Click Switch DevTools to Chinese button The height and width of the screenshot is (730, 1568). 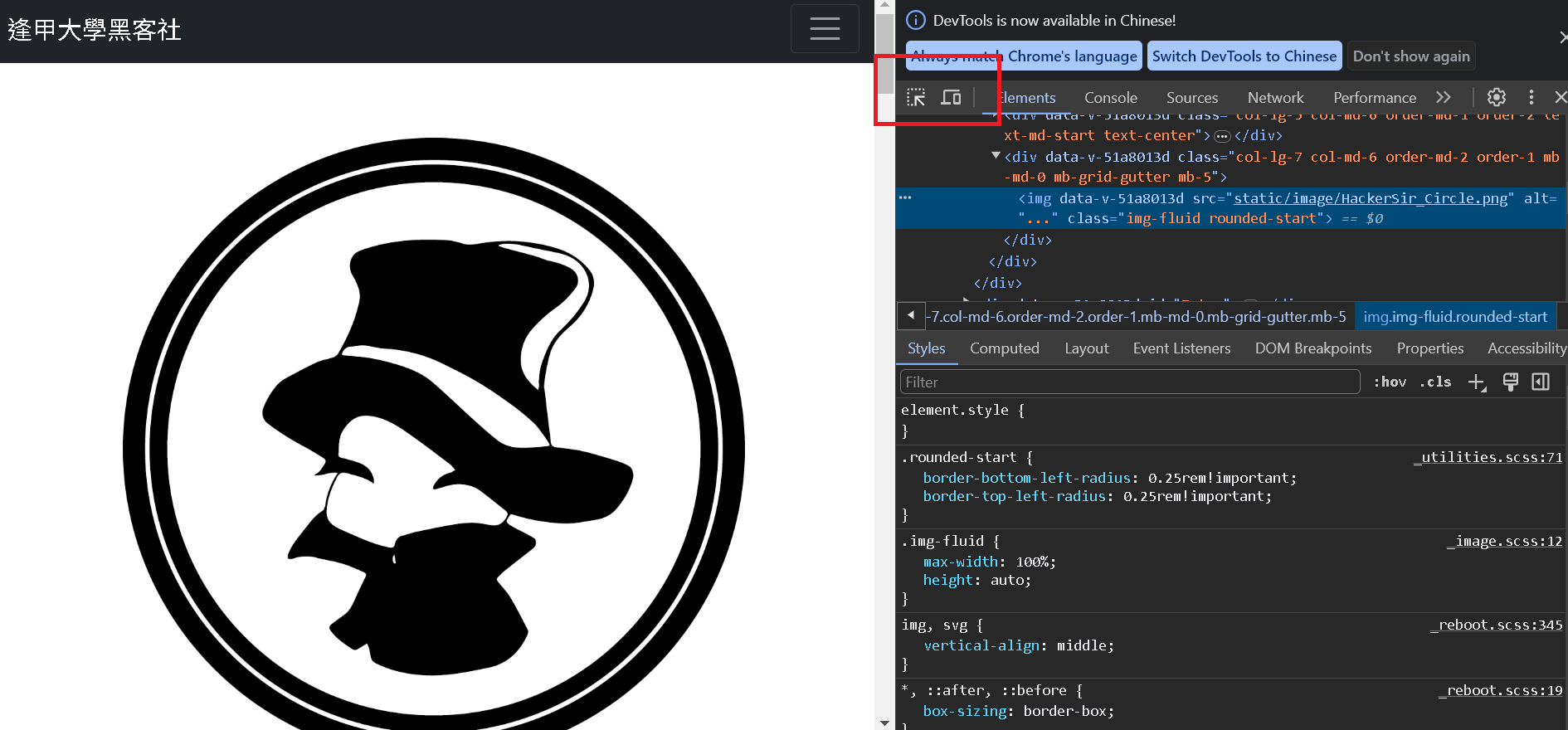coord(1244,56)
